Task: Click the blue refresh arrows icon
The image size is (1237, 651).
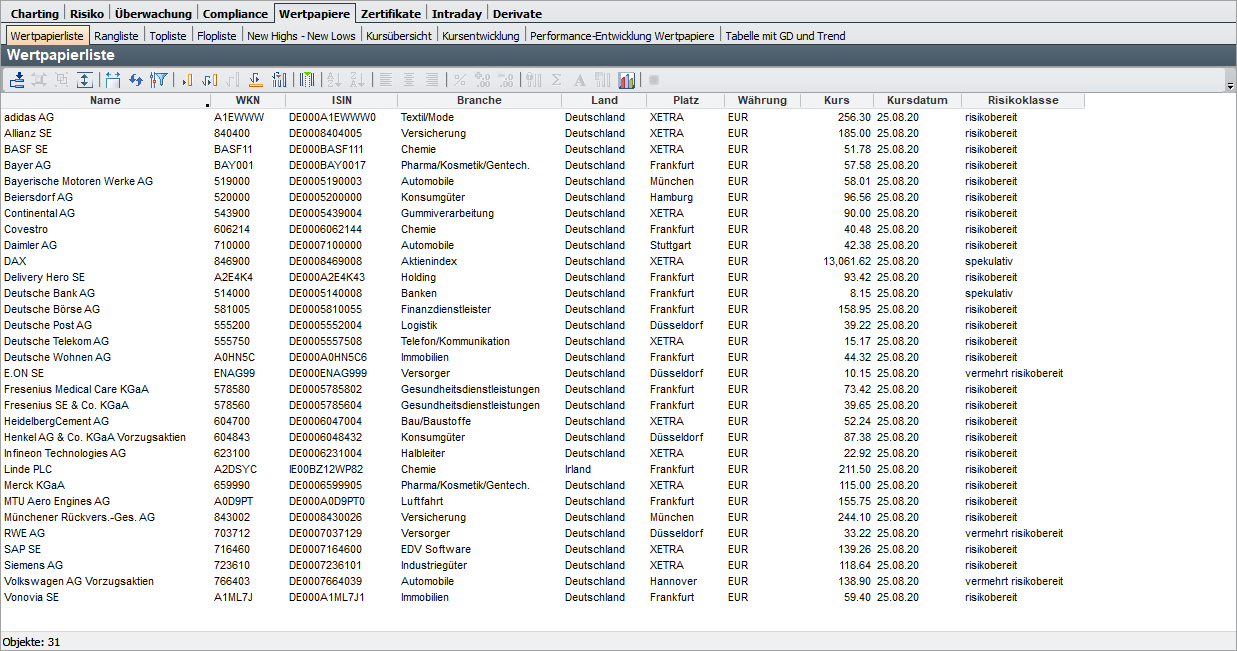Action: coord(136,80)
